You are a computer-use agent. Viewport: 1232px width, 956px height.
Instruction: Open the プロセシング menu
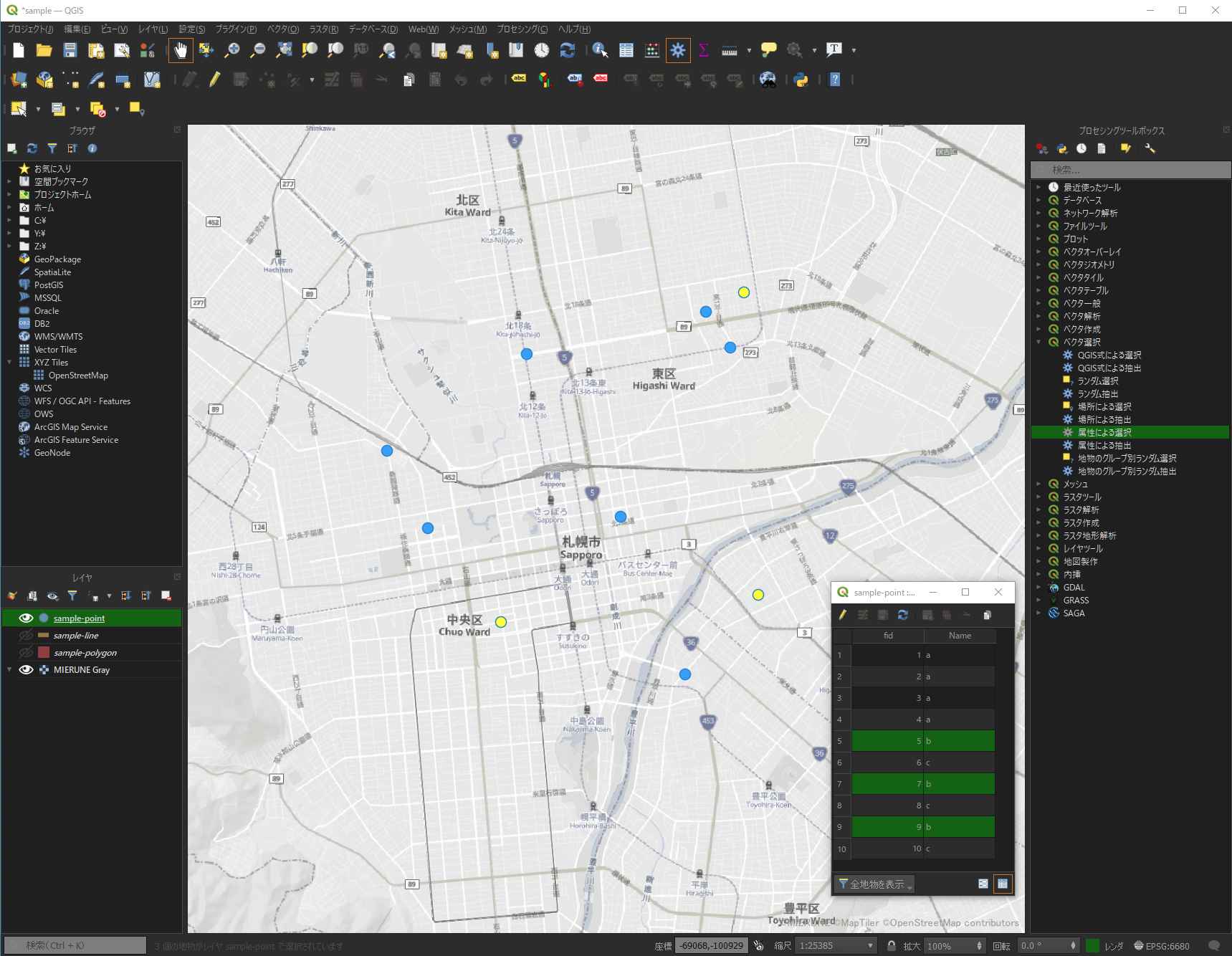pyautogui.click(x=522, y=29)
